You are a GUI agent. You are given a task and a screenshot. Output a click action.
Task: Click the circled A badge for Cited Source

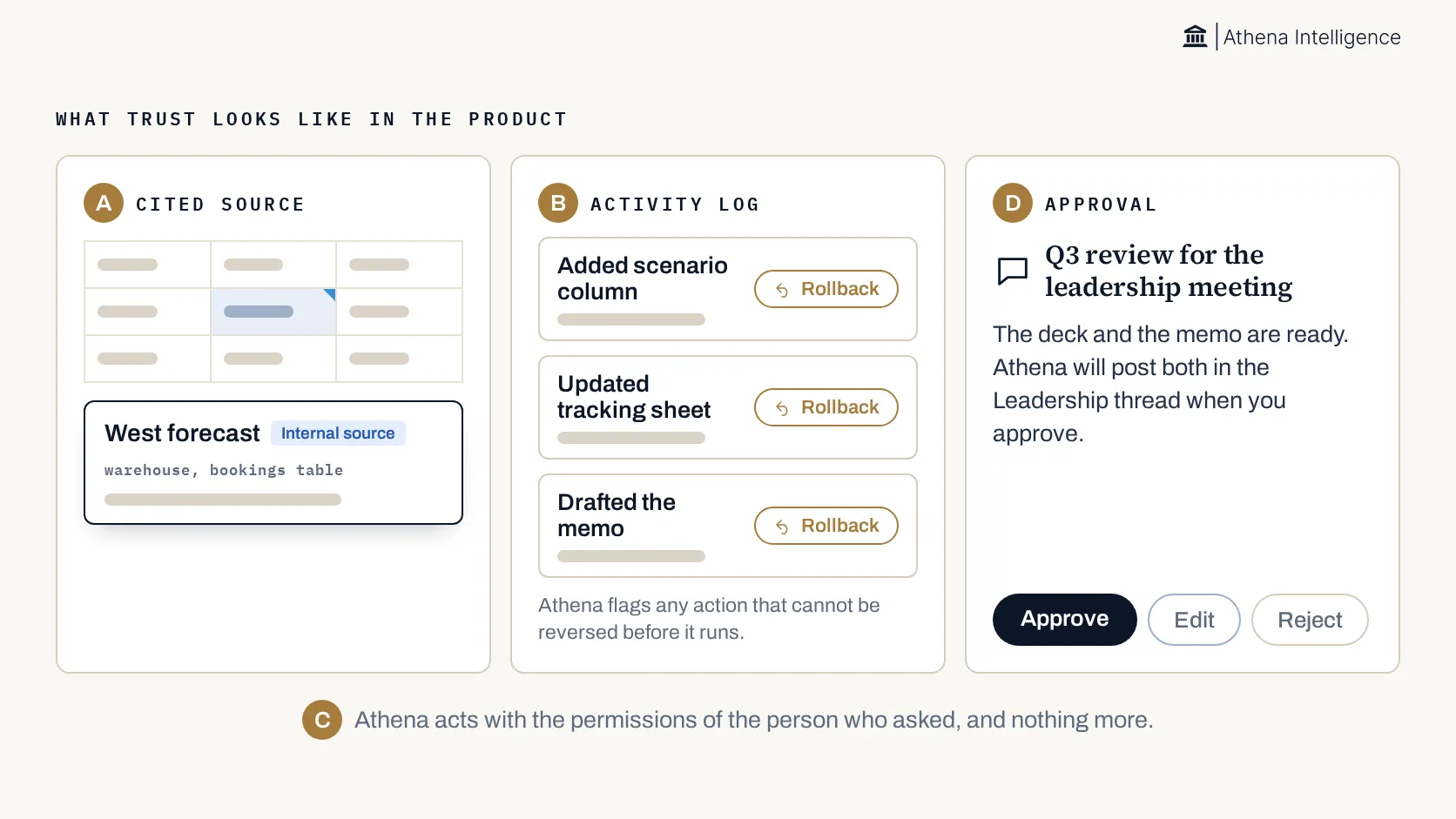click(104, 203)
